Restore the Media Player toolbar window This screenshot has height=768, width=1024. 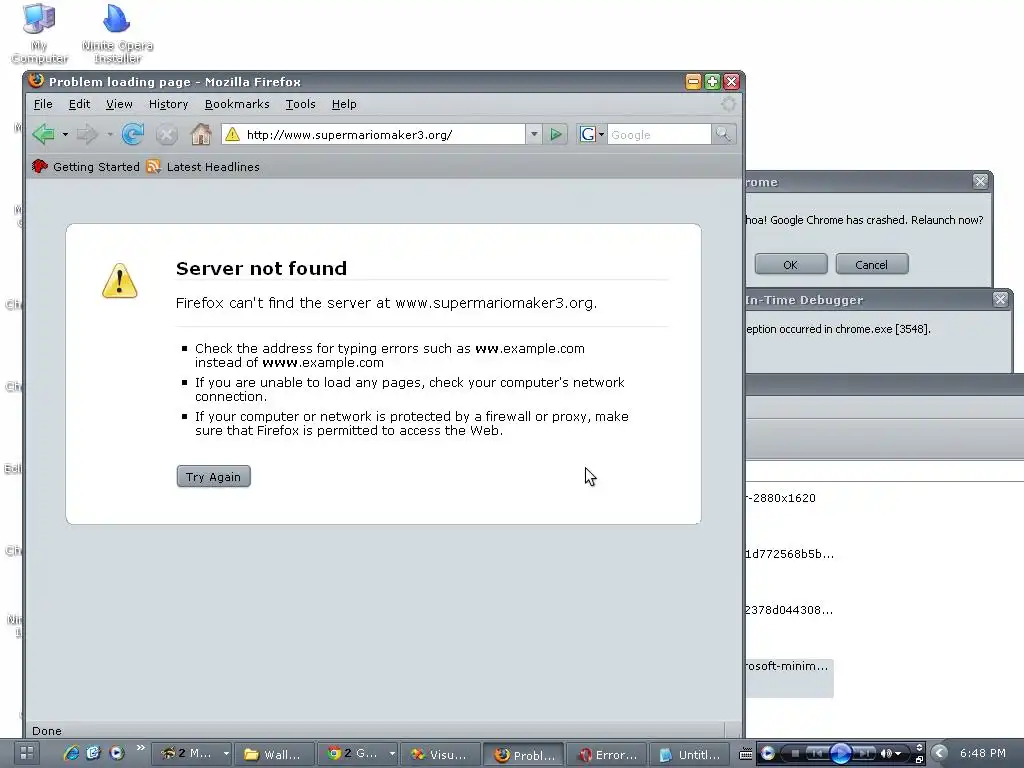(x=919, y=760)
